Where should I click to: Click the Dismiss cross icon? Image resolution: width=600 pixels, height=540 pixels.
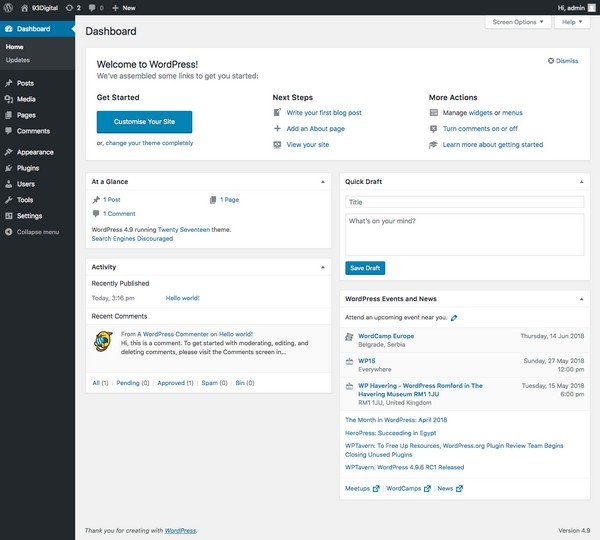(x=551, y=61)
